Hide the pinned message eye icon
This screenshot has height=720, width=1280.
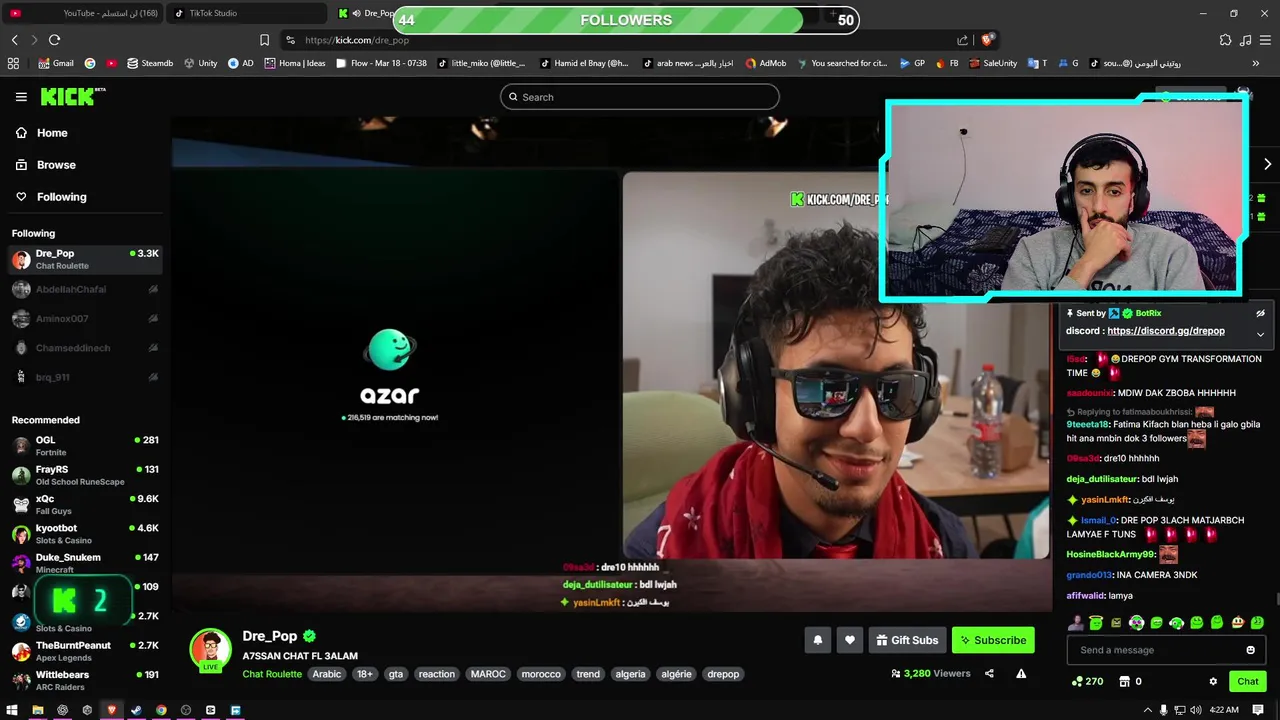click(1260, 313)
